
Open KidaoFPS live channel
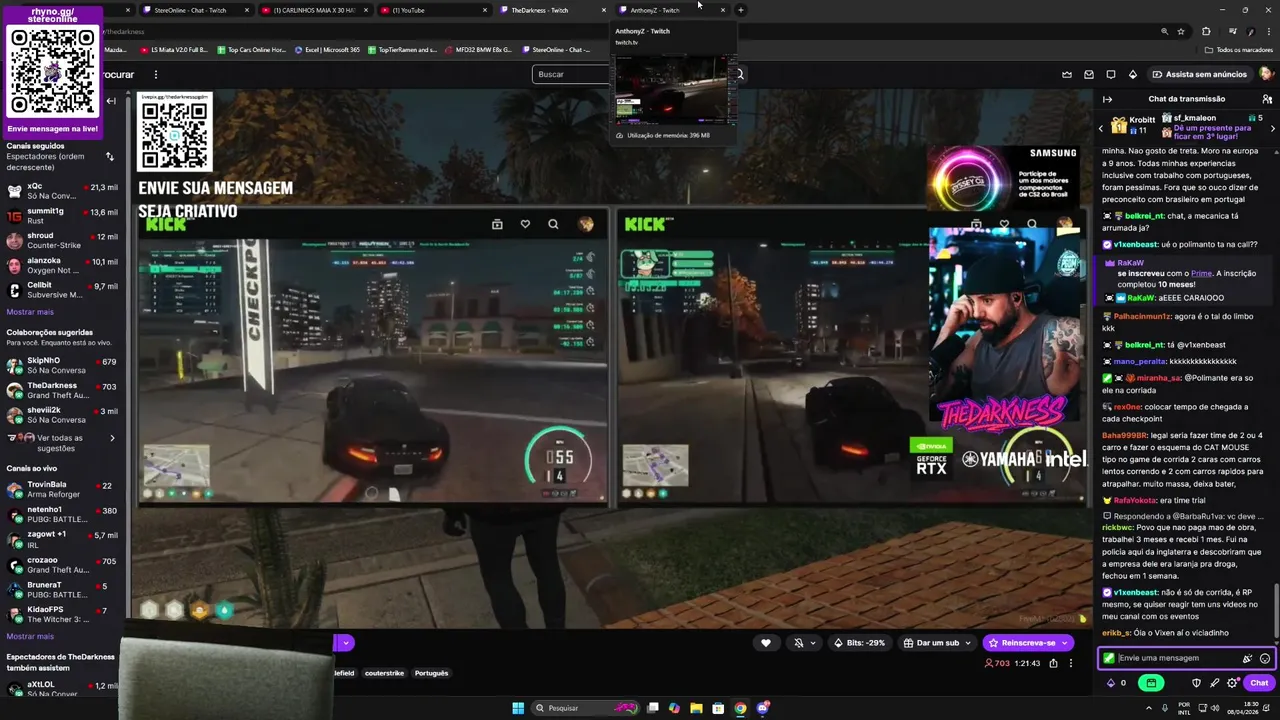tap(62, 614)
